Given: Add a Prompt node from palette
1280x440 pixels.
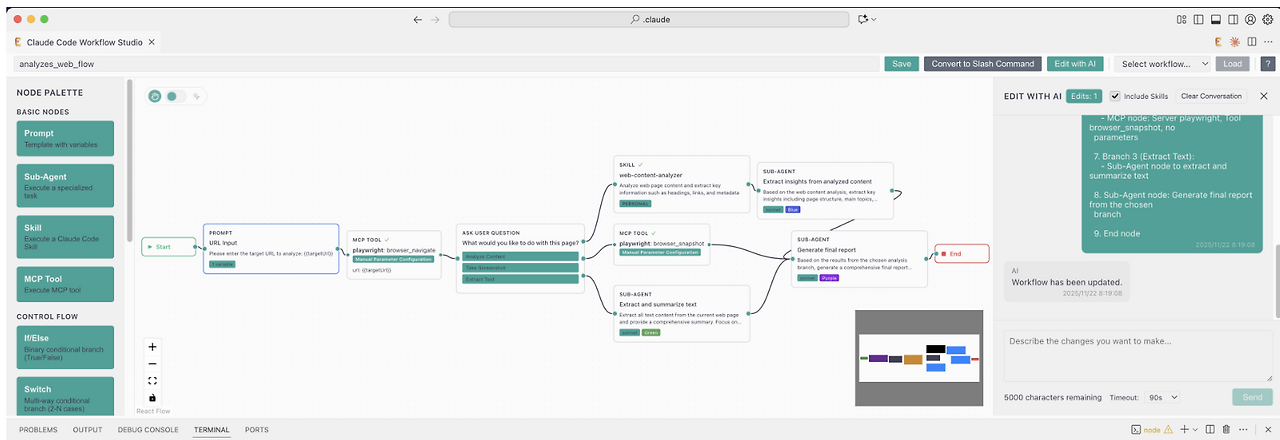Looking at the screenshot, I should tap(65, 138).
